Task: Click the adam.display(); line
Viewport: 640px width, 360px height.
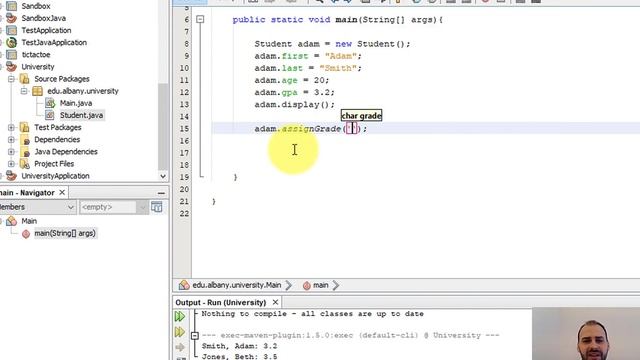Action: (294, 104)
